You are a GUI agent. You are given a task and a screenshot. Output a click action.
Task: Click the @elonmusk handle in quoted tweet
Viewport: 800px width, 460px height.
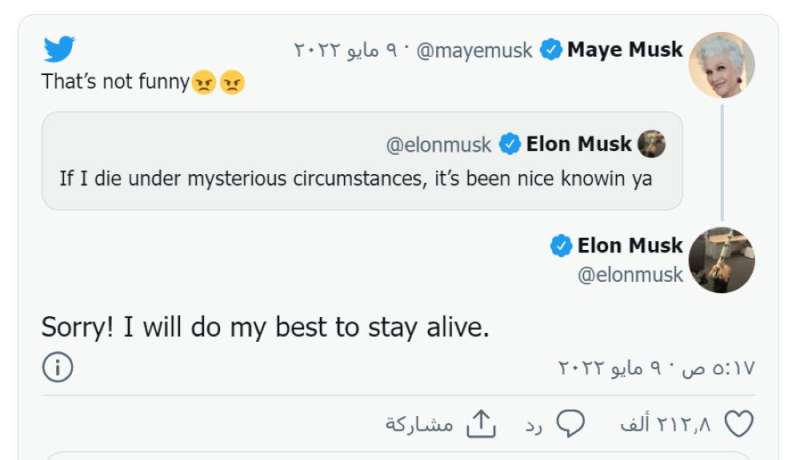point(439,145)
